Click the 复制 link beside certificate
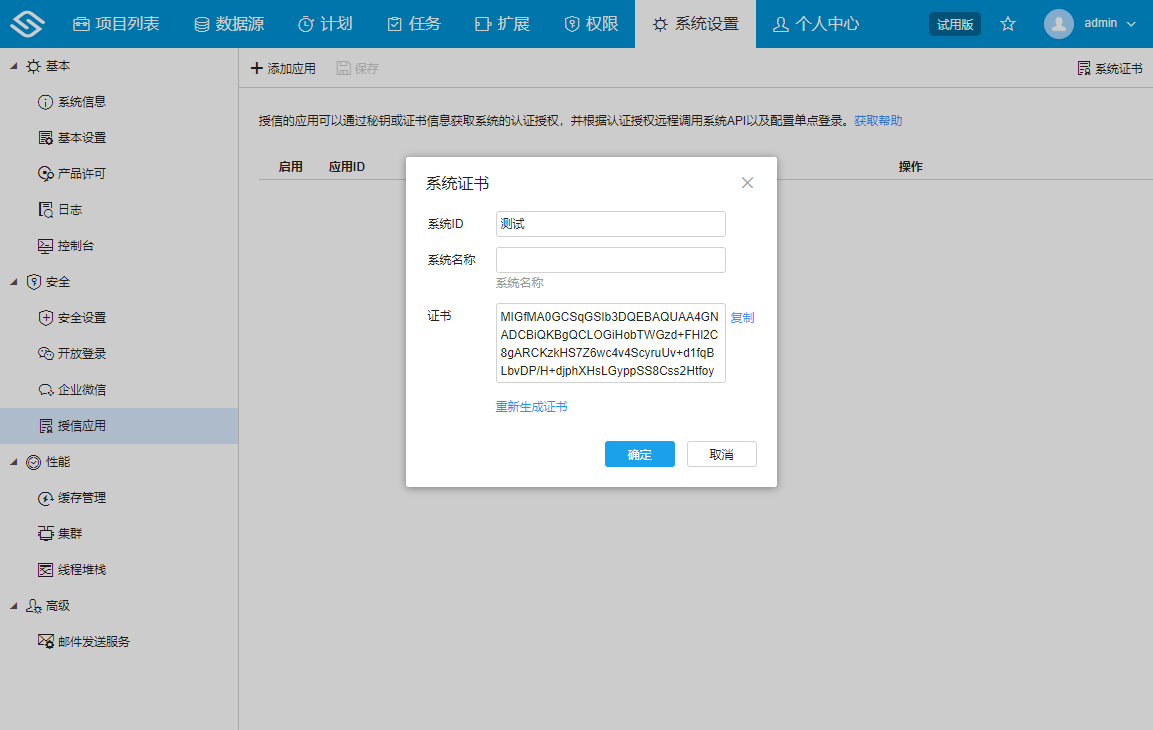 742,318
